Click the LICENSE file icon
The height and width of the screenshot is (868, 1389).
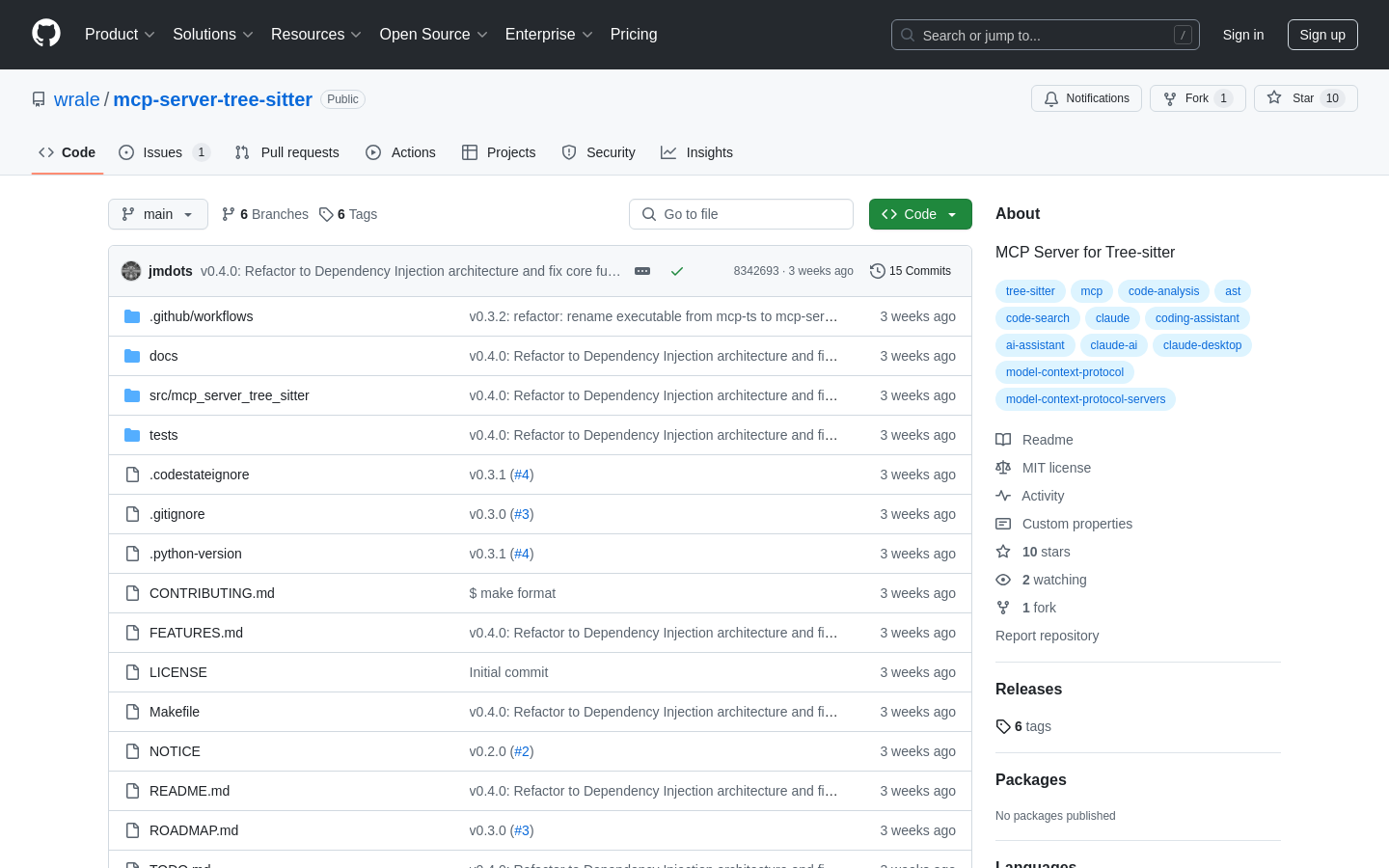pos(132,672)
